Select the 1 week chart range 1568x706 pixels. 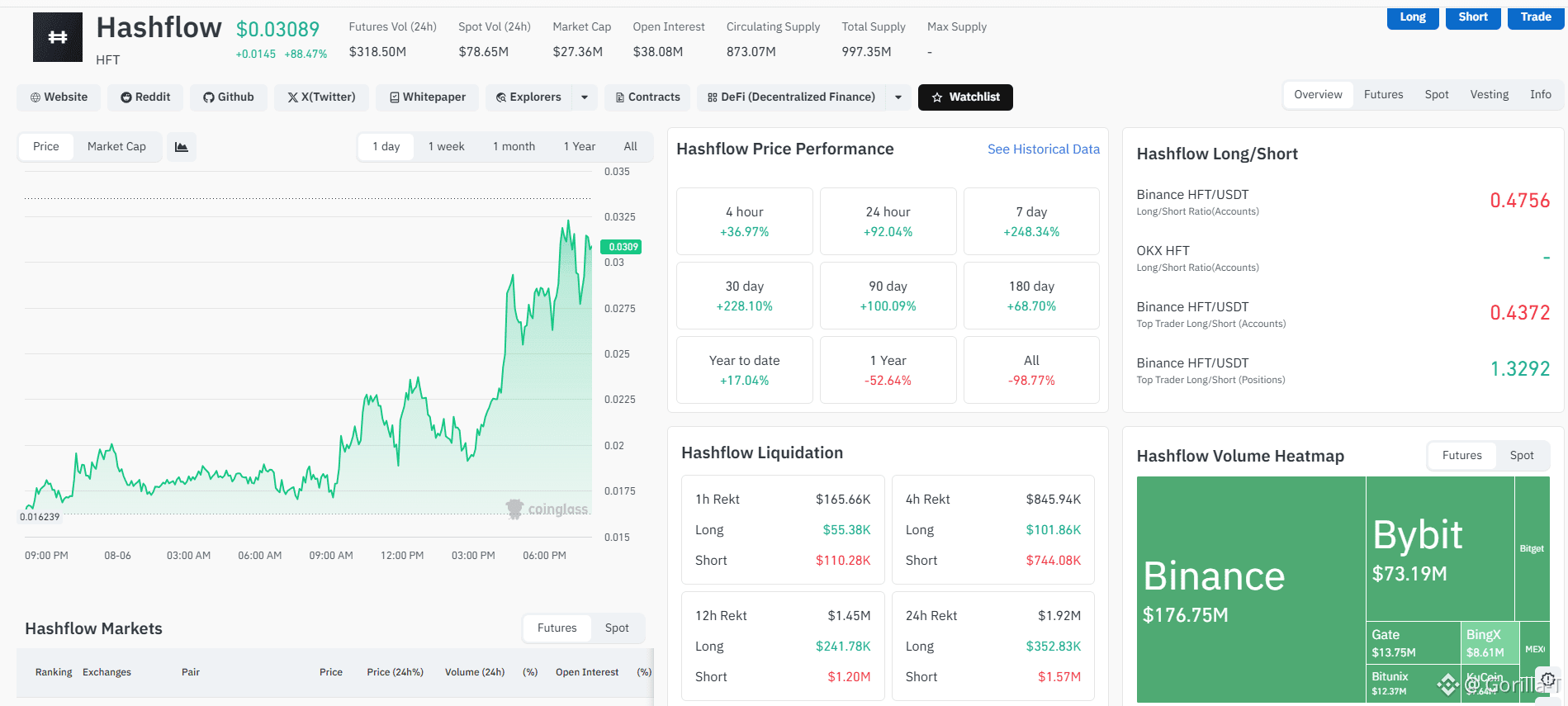click(447, 147)
